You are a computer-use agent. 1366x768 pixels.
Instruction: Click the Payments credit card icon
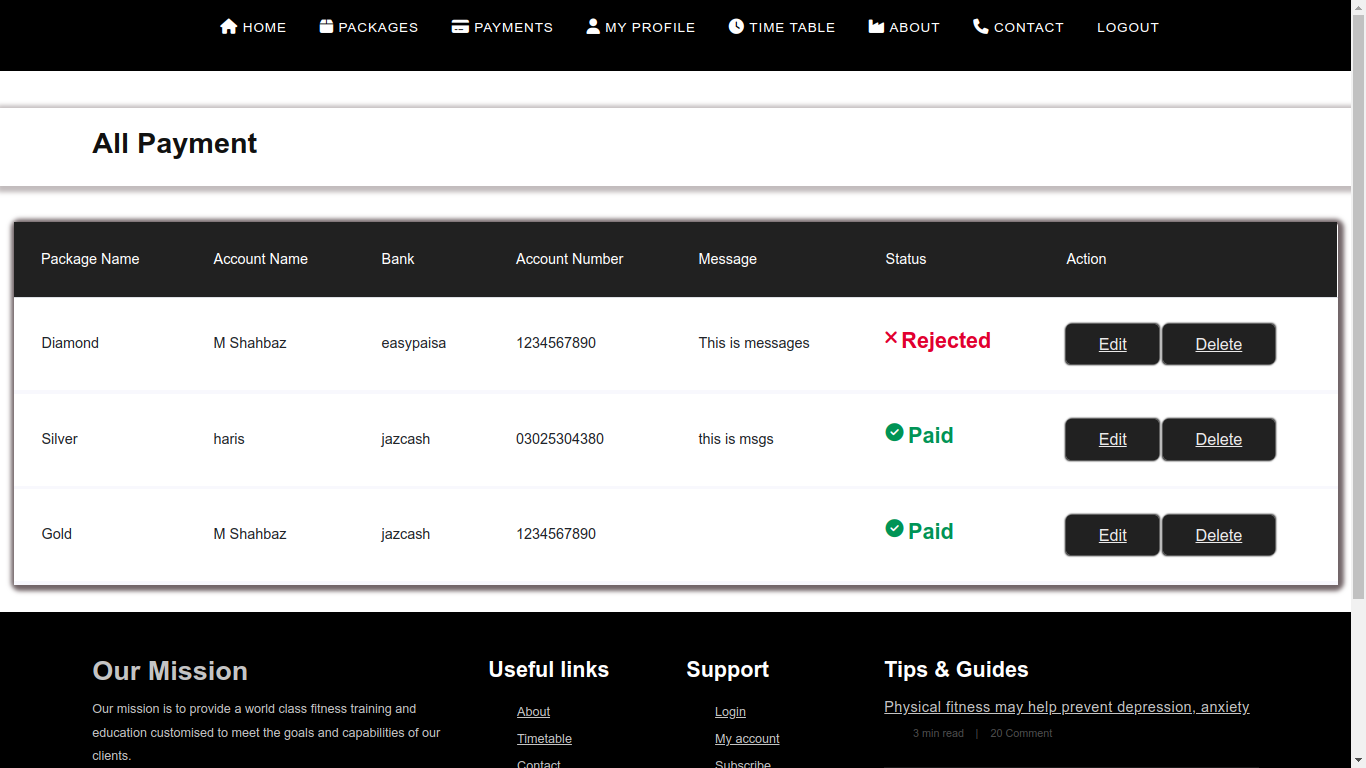[x=460, y=27]
